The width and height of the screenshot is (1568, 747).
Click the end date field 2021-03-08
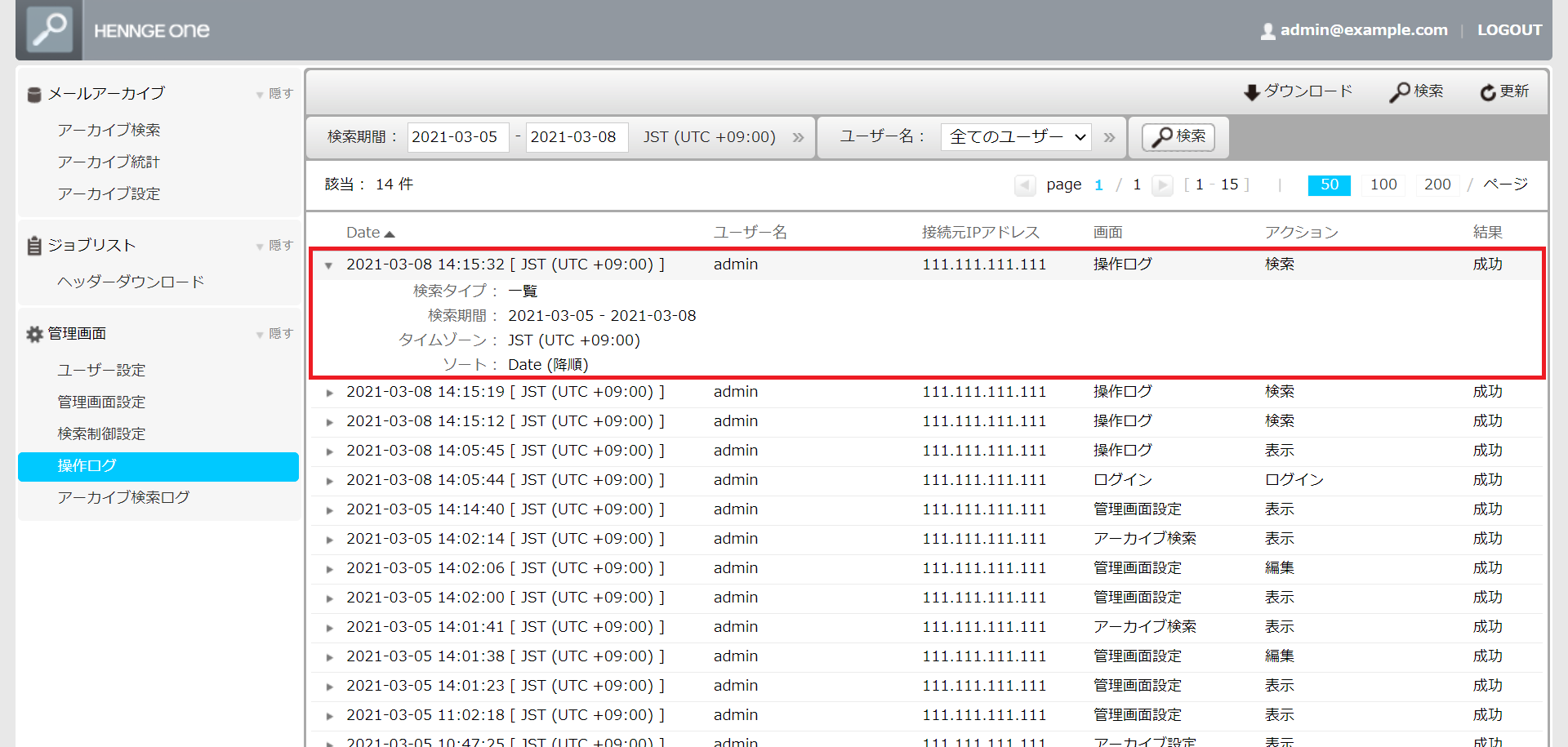[577, 137]
